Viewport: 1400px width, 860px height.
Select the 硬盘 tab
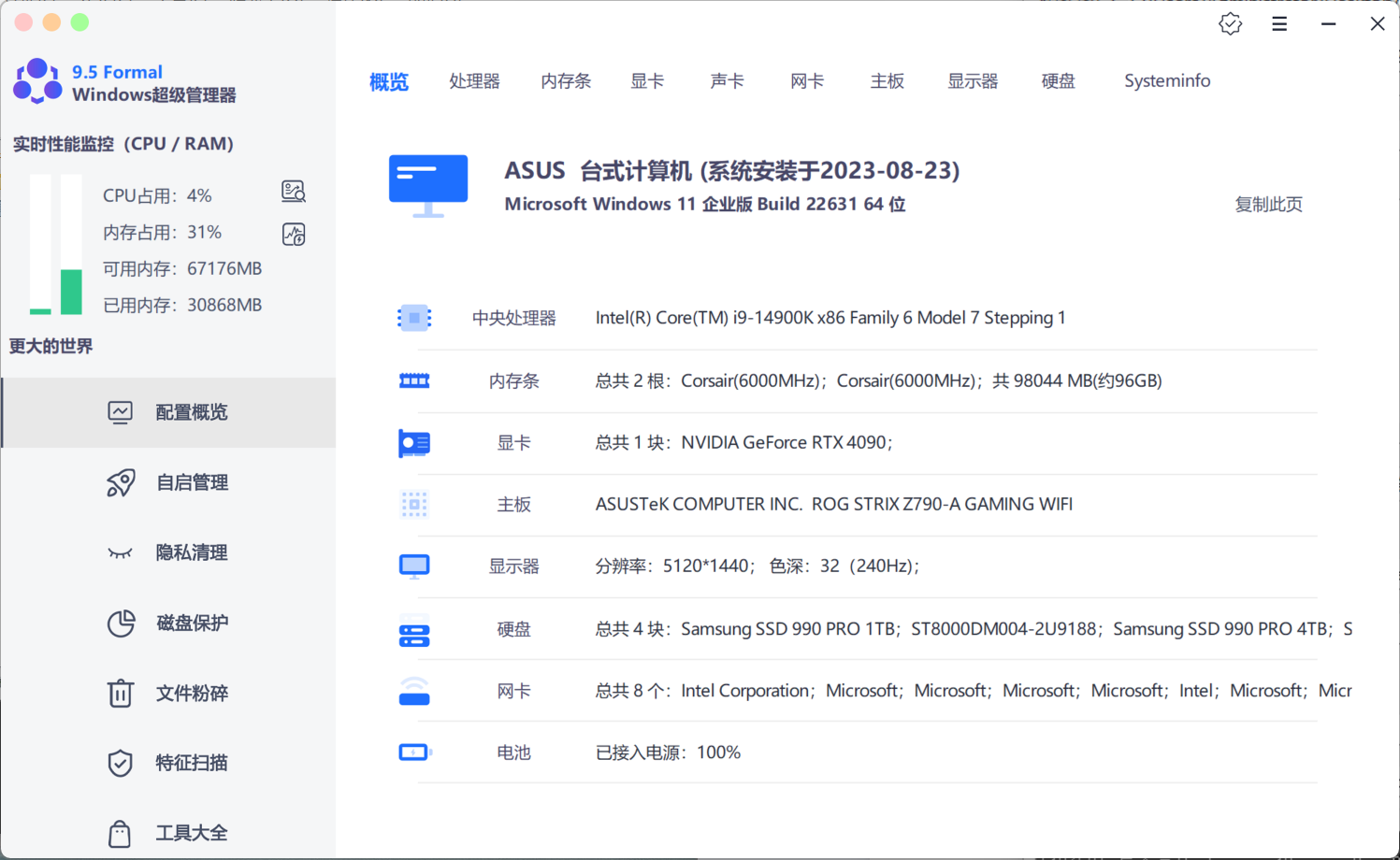(x=1058, y=81)
